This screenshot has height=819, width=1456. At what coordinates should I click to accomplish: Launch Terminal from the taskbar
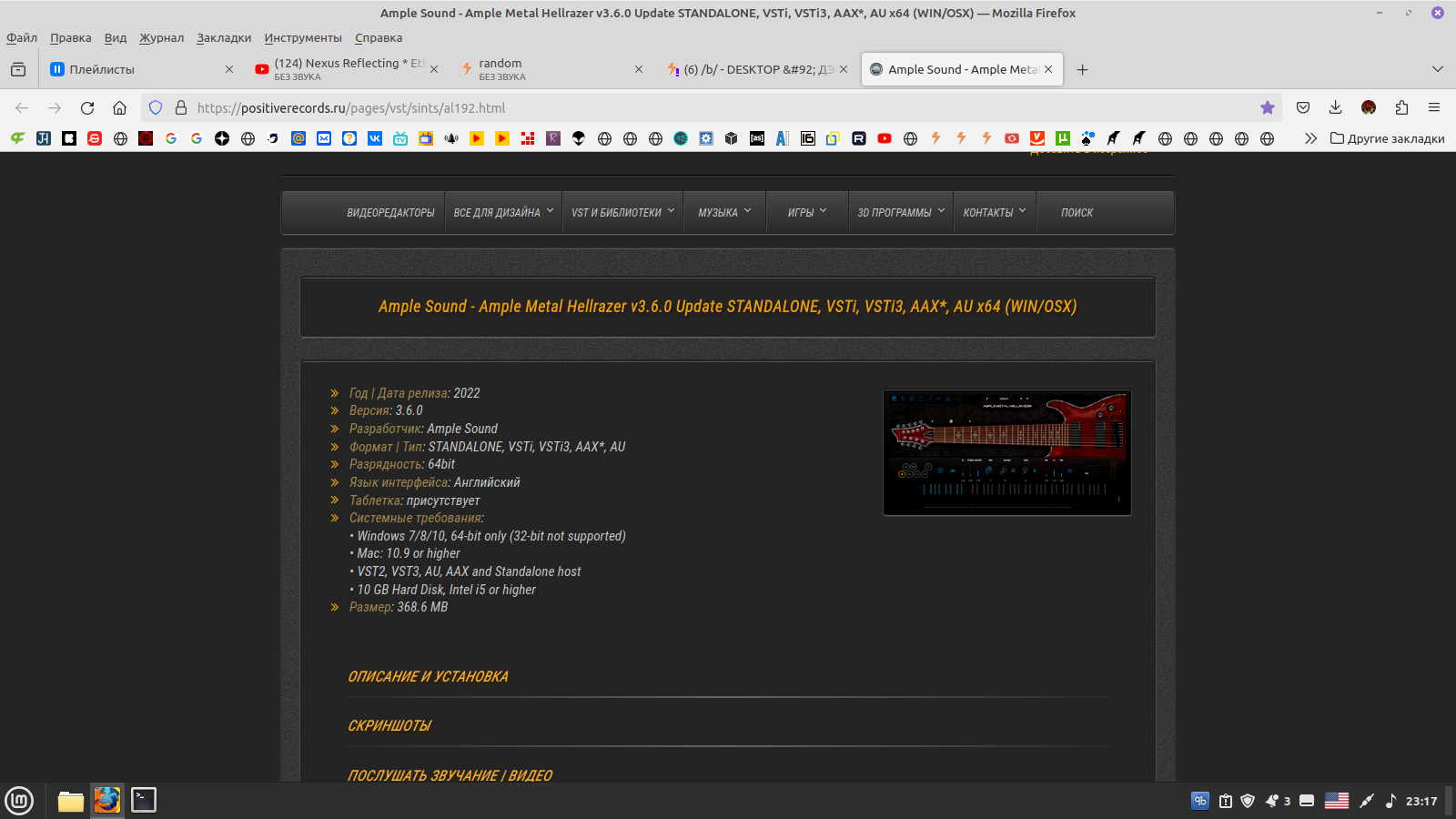coord(144,800)
